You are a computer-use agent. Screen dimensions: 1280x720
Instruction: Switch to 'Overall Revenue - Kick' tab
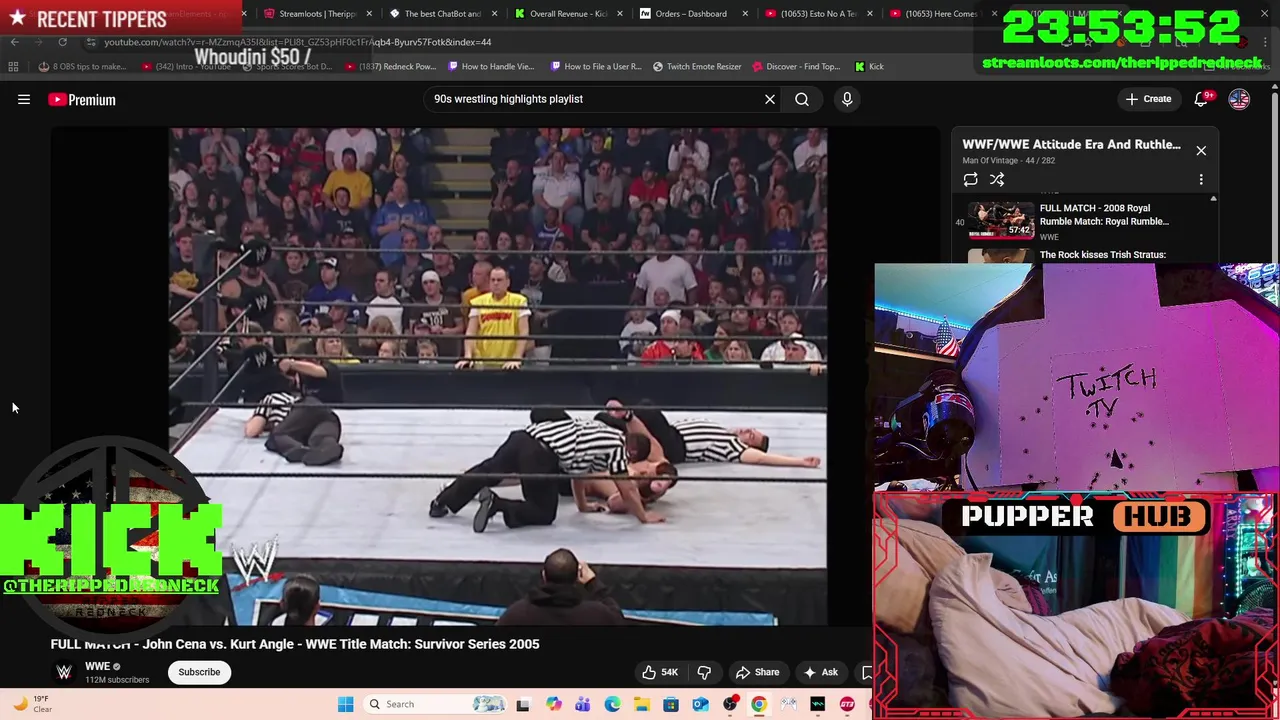568,14
